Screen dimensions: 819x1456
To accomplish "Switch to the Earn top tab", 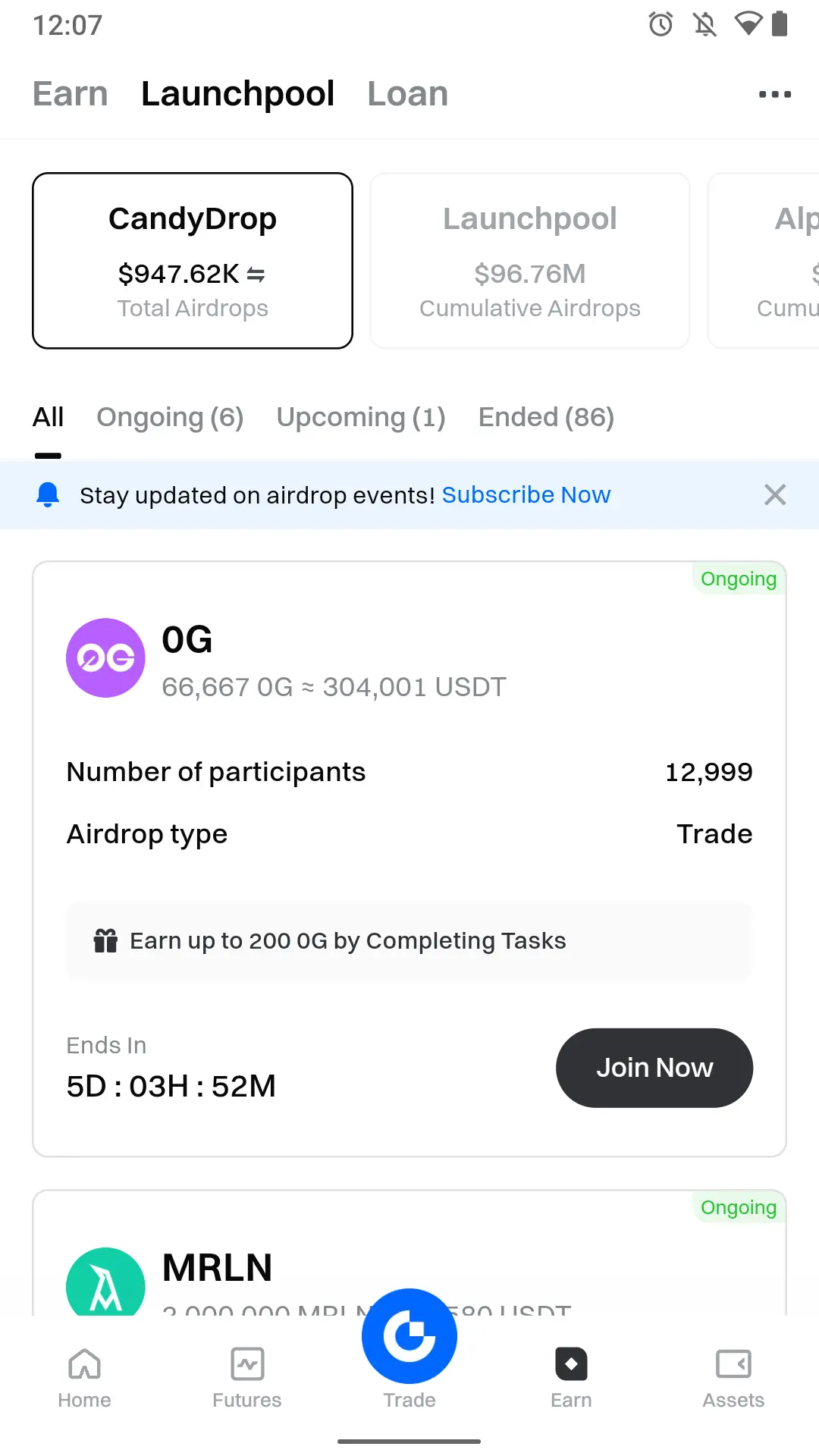I will tap(71, 94).
